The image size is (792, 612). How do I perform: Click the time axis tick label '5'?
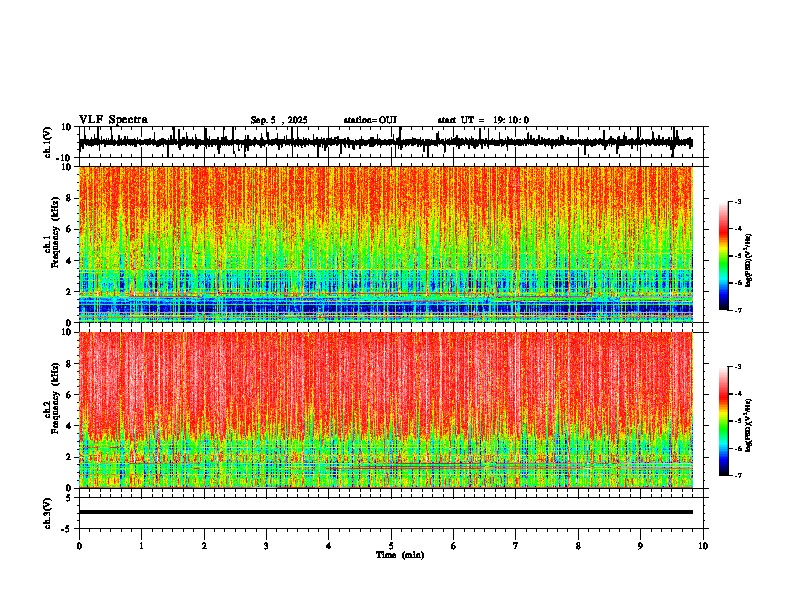[x=391, y=546]
